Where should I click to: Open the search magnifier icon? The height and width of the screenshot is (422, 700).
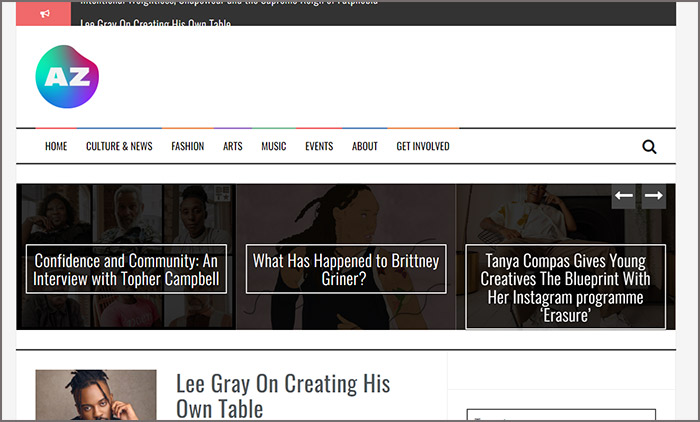tap(649, 146)
